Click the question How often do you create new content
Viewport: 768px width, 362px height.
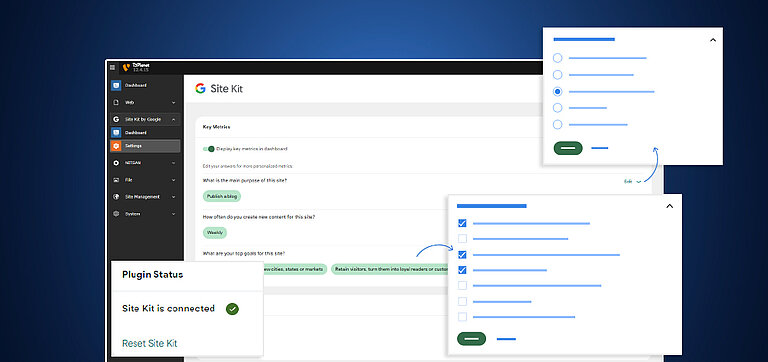point(259,217)
